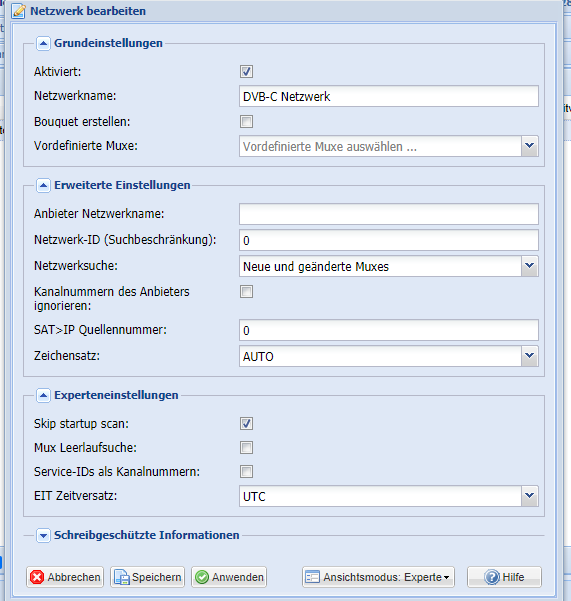This screenshot has height=601, width=571.
Task: Uncheck the Aktiviert checkbox
Action: coord(246,71)
